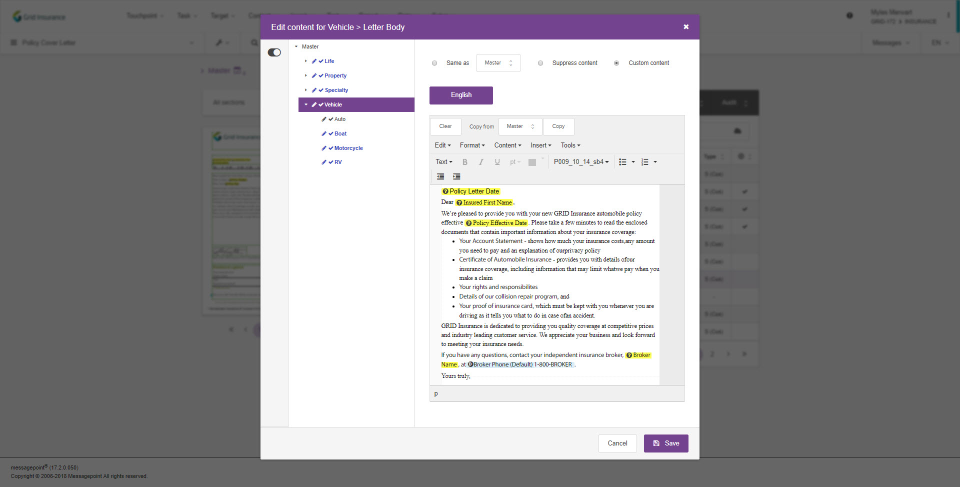Screen dimensions: 960x487
Task: Open the bulleted list style arrow
Action: click(633, 162)
